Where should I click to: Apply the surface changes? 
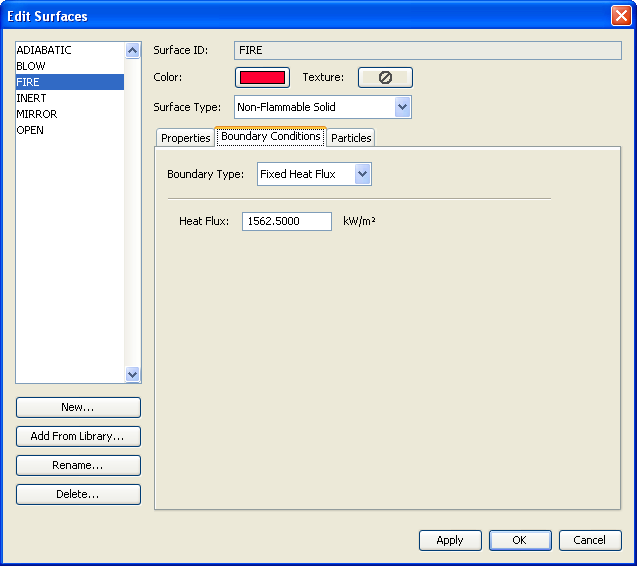click(450, 540)
